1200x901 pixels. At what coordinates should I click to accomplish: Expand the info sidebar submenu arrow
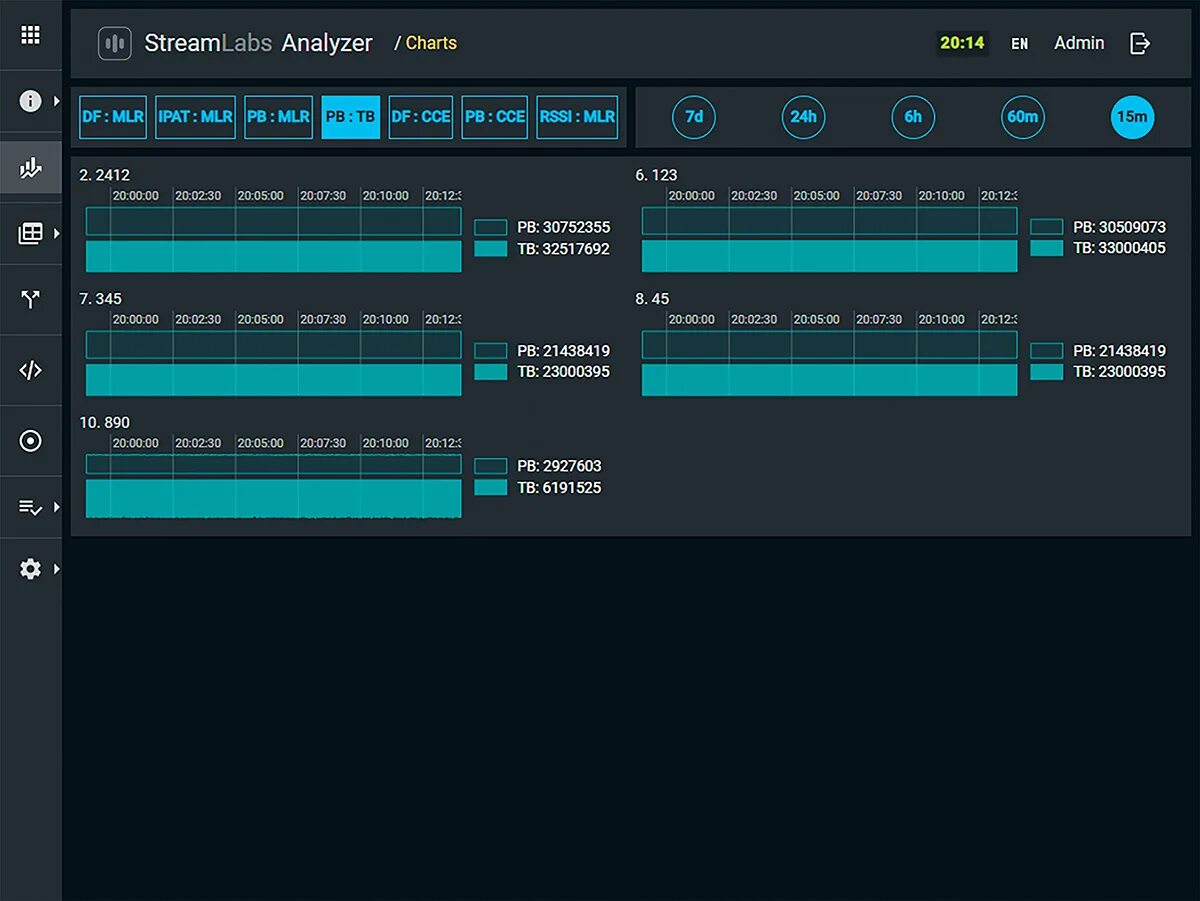click(x=57, y=101)
